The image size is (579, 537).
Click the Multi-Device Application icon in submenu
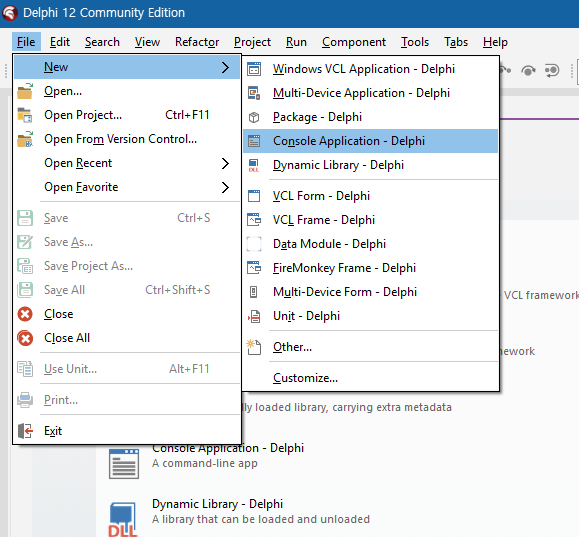254,93
